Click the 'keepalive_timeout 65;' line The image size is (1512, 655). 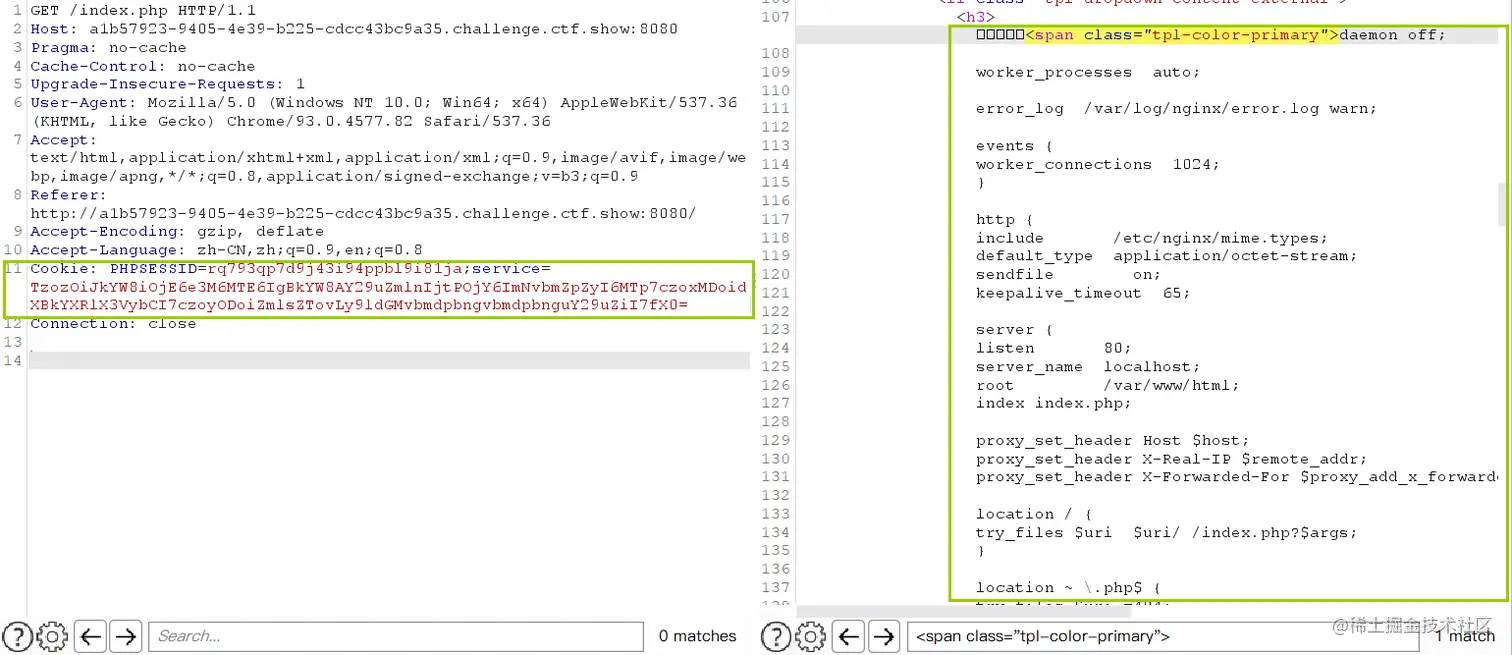[x=1084, y=293]
